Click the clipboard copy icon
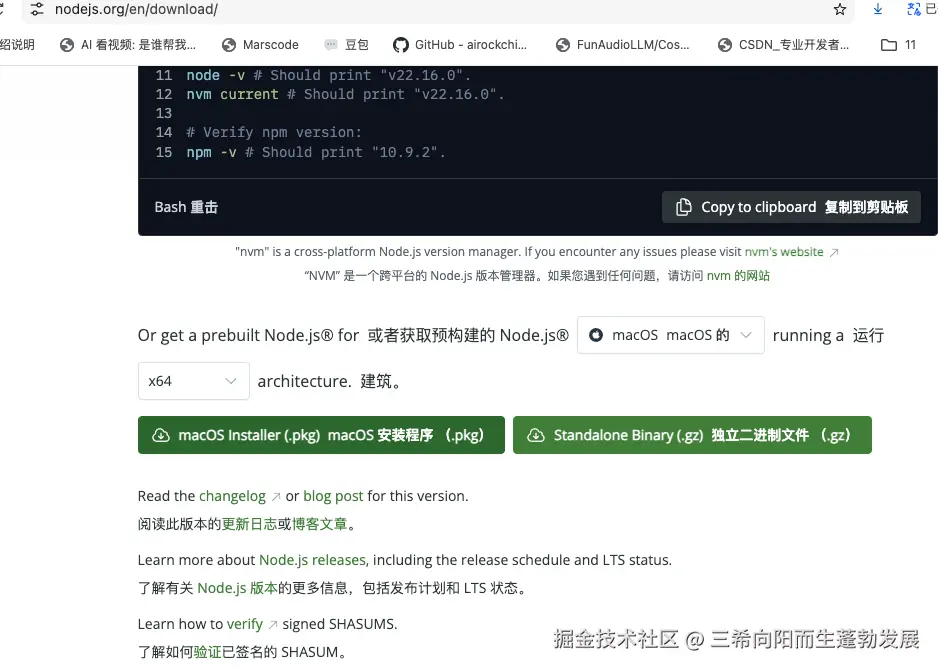The image size is (938, 669). [x=683, y=207]
